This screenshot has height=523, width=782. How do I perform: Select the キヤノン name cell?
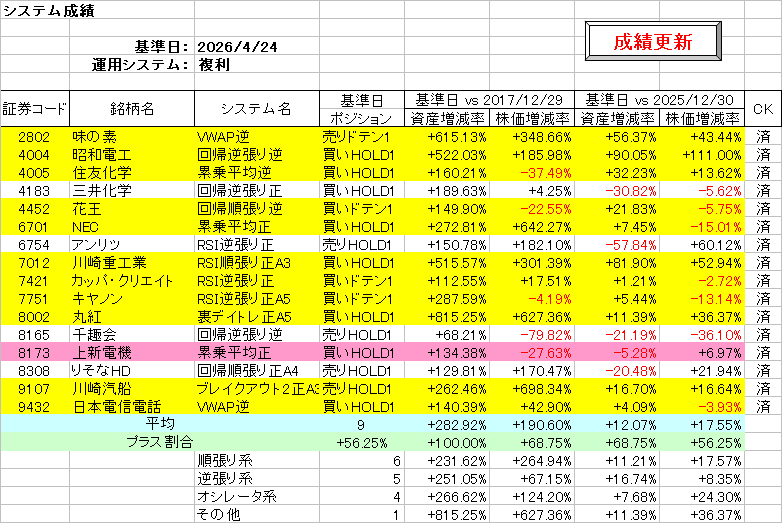click(x=132, y=298)
